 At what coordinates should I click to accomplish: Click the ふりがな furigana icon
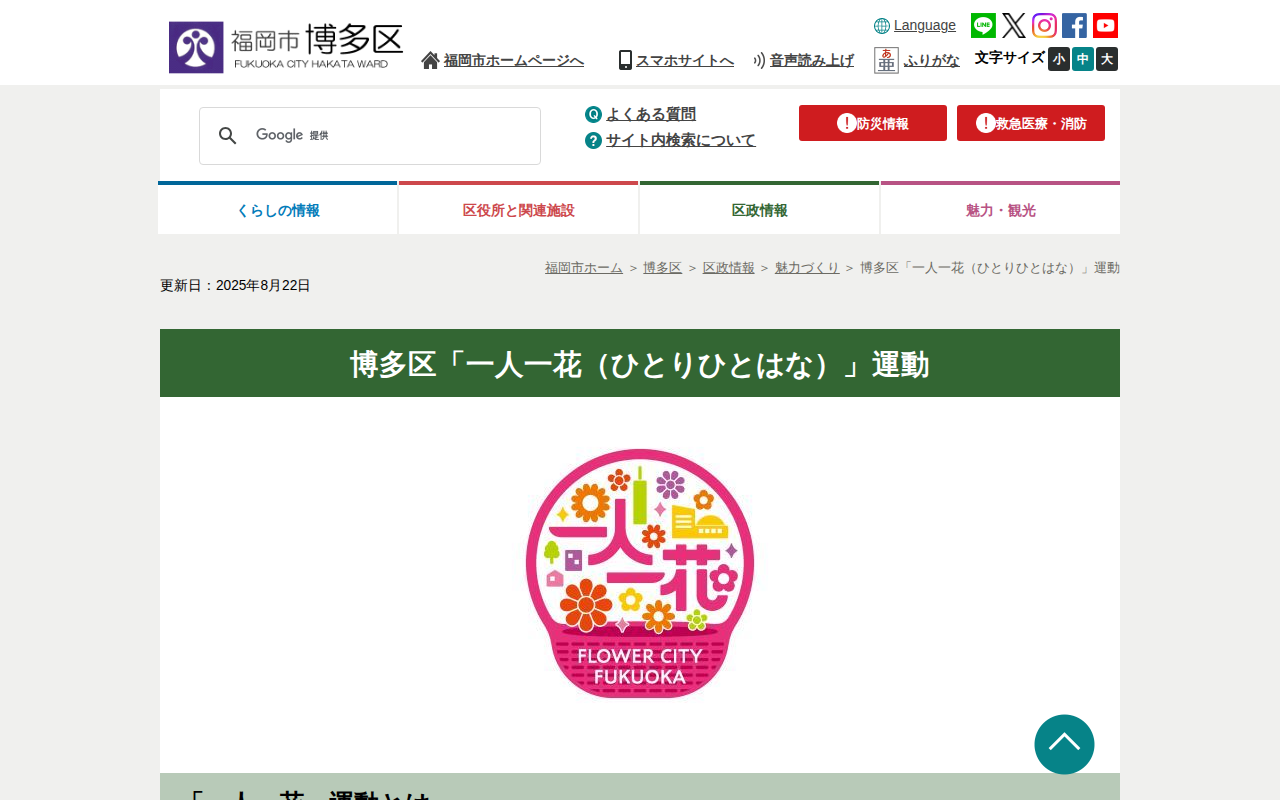[886, 60]
